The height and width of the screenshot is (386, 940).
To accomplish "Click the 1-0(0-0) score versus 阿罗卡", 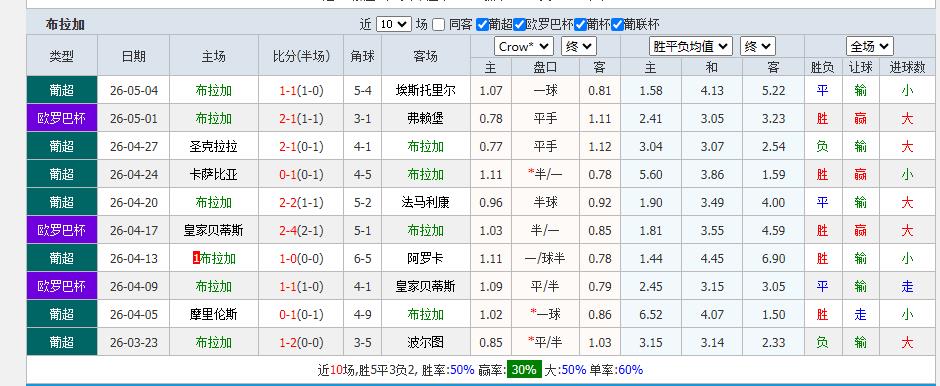I will click(302, 258).
